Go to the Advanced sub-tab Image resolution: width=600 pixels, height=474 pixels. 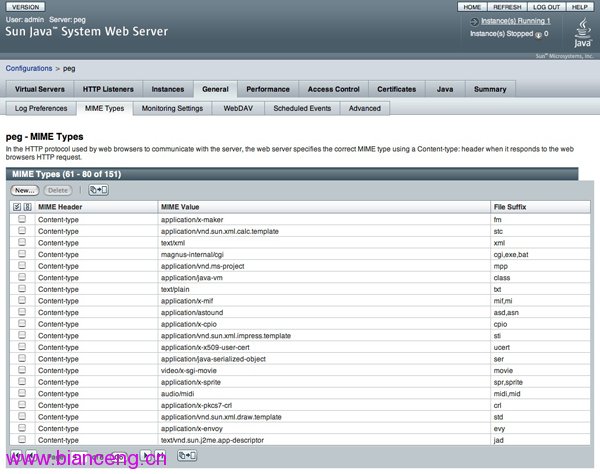point(365,108)
